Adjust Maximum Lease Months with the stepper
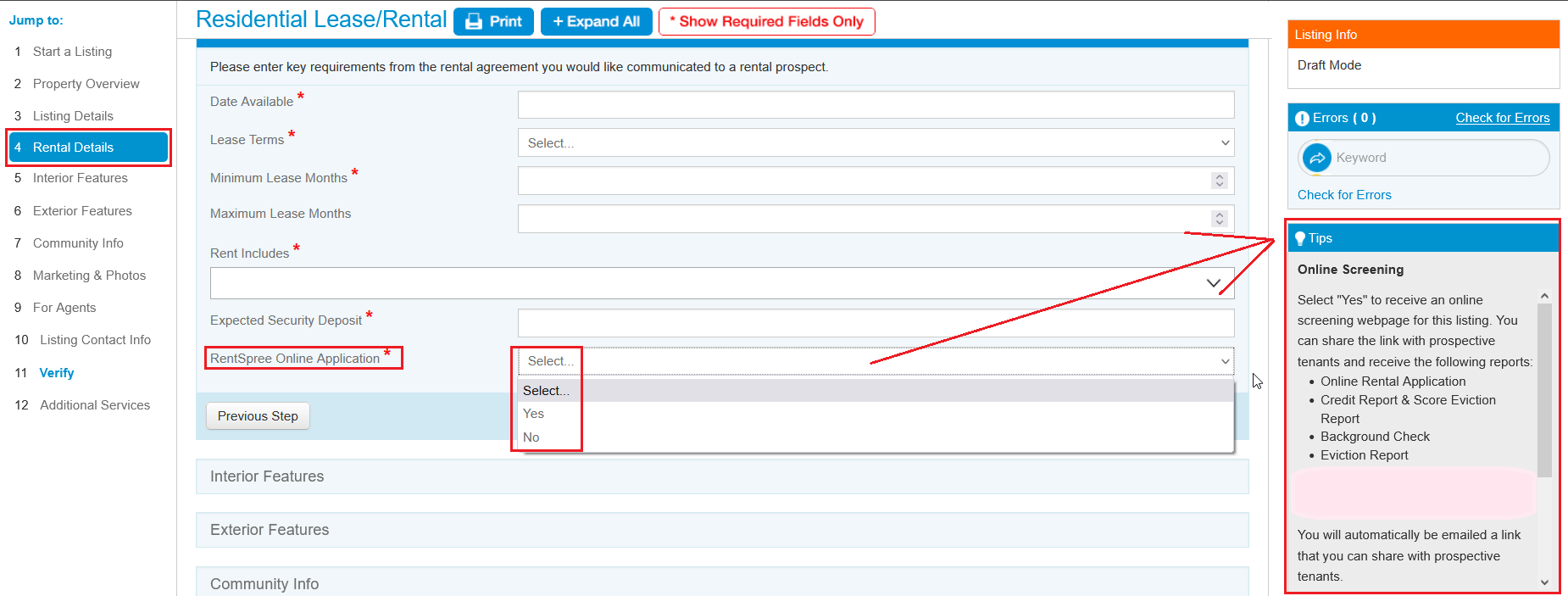The image size is (1568, 596). click(1220, 219)
